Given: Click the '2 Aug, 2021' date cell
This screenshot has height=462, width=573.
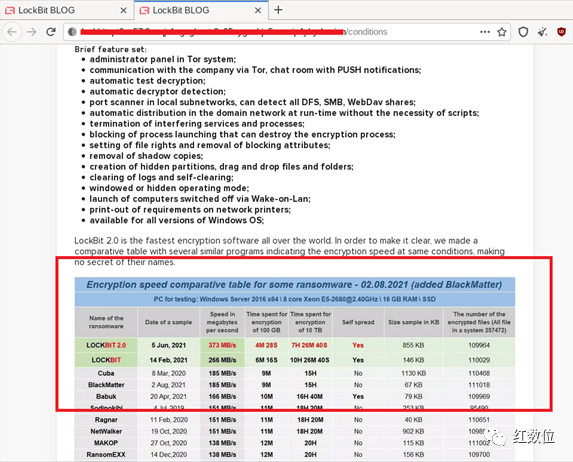Looking at the screenshot, I should 168,385.
